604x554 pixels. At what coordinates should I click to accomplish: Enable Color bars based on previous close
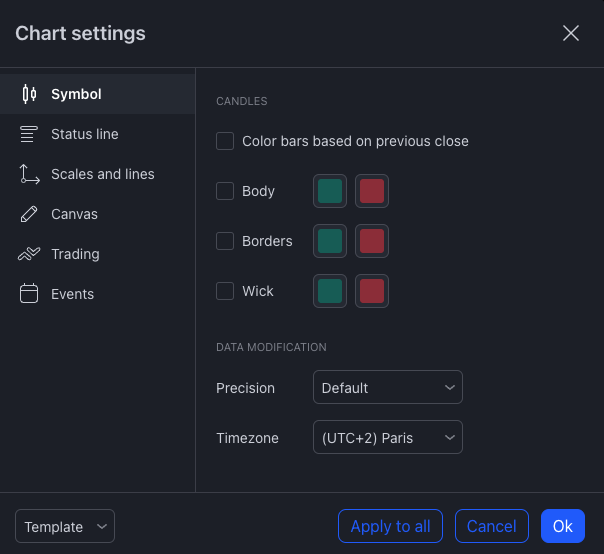pos(225,141)
